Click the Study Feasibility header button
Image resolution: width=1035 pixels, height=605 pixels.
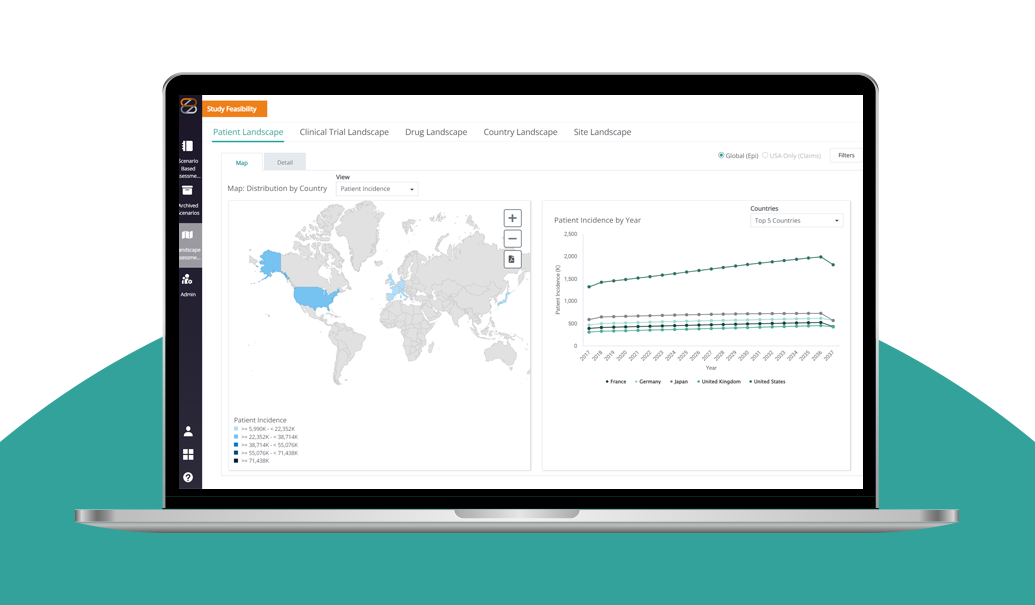(x=234, y=109)
